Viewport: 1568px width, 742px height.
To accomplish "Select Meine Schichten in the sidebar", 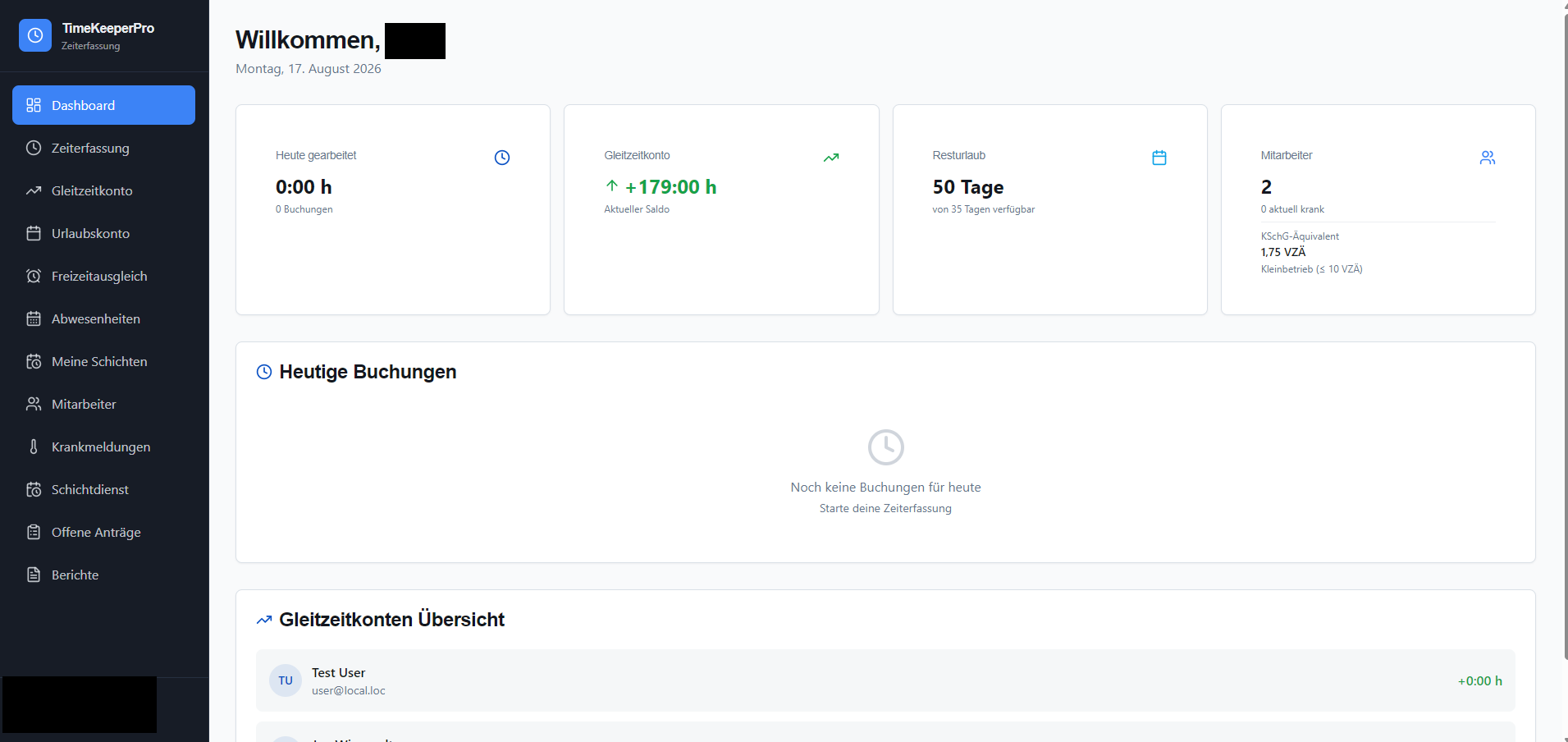I will coord(103,361).
